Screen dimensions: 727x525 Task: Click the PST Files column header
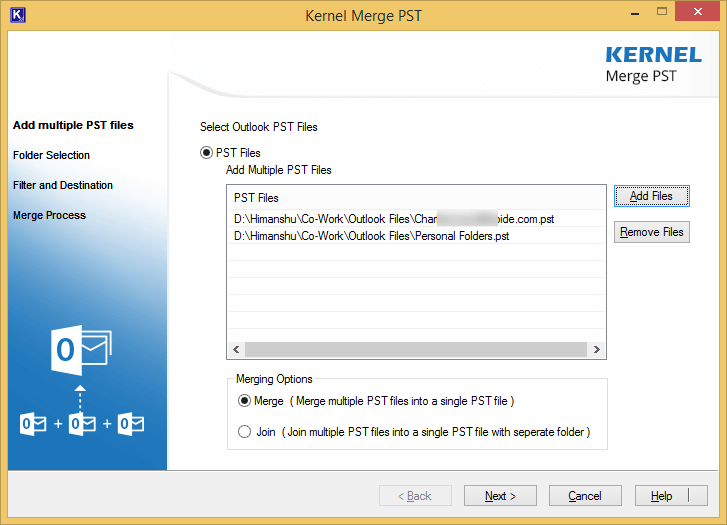(416, 198)
